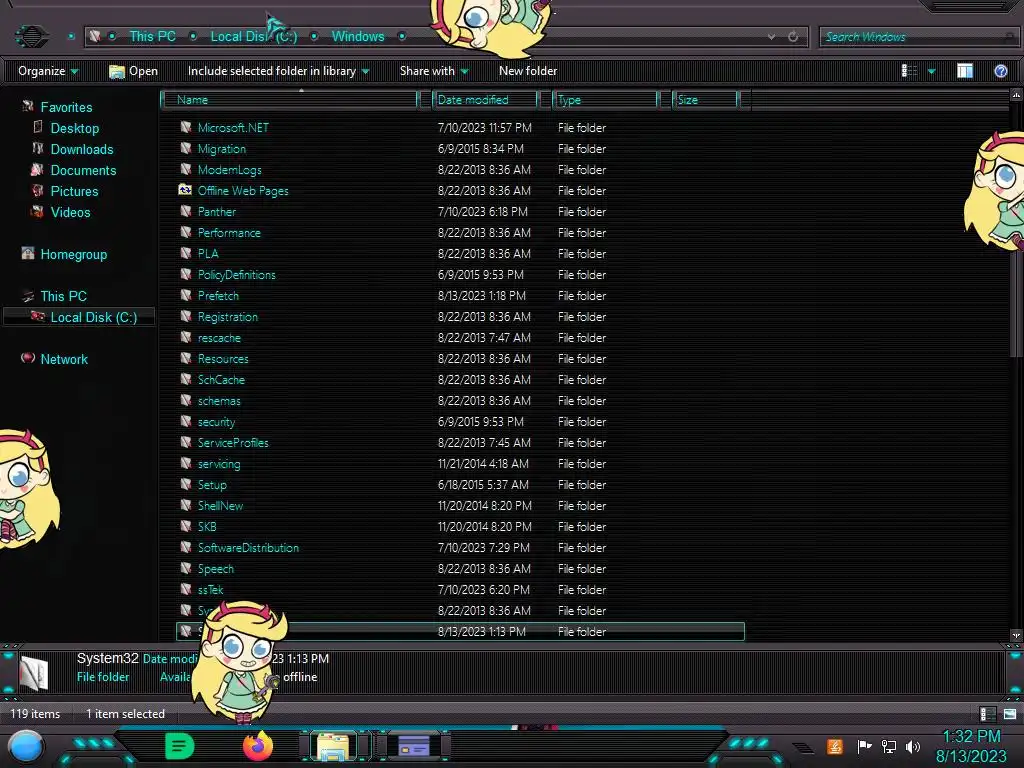Click the Videos icon in Favorites
Screen dimensions: 1024x768
(x=38, y=212)
